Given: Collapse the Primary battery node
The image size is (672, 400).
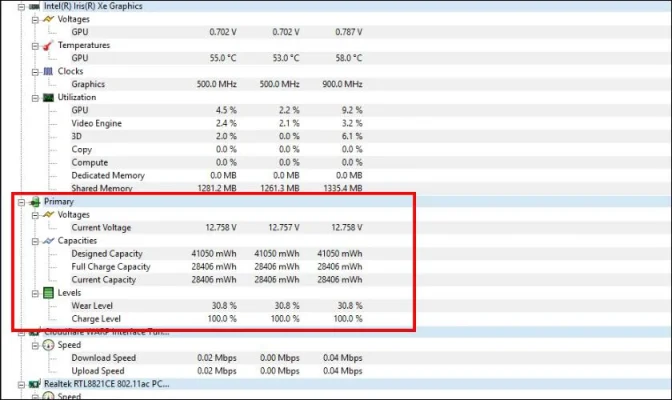Looking at the screenshot, I should point(20,201).
